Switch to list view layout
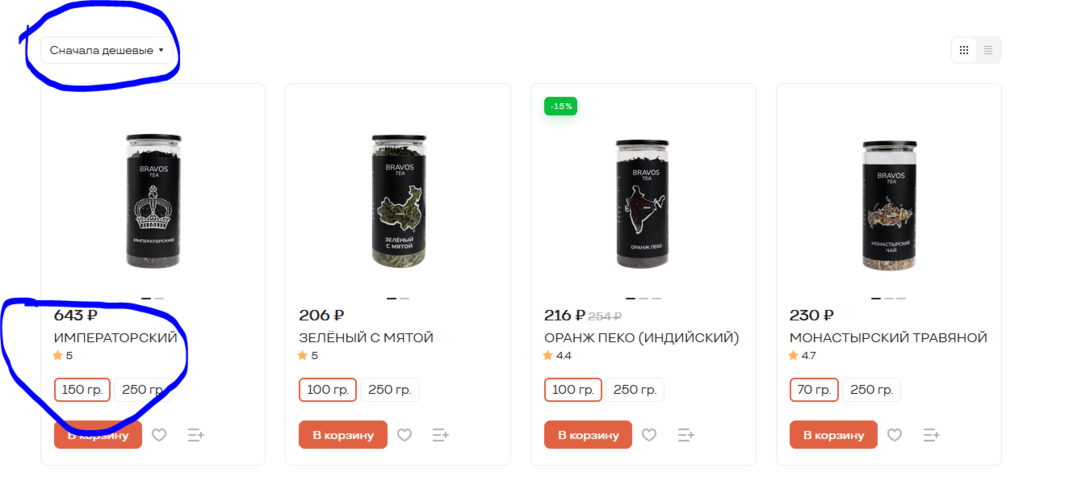The image size is (1090, 481). tap(988, 50)
